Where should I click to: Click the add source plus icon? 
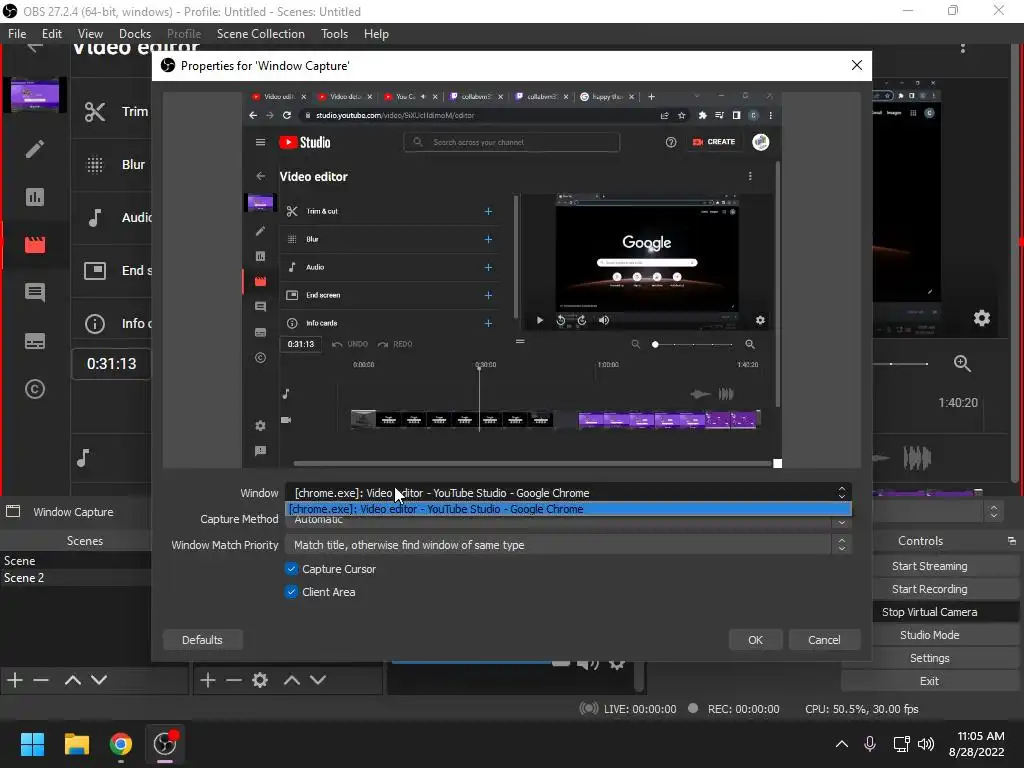(208, 680)
